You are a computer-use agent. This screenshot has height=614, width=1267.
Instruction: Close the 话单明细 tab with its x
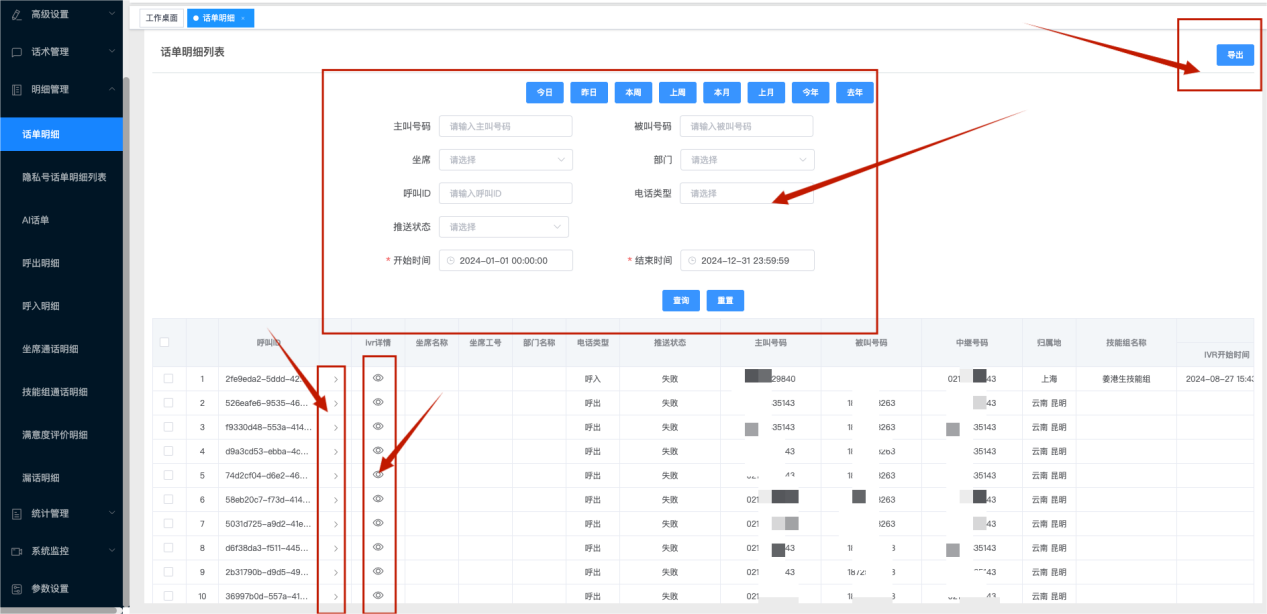tap(243, 18)
